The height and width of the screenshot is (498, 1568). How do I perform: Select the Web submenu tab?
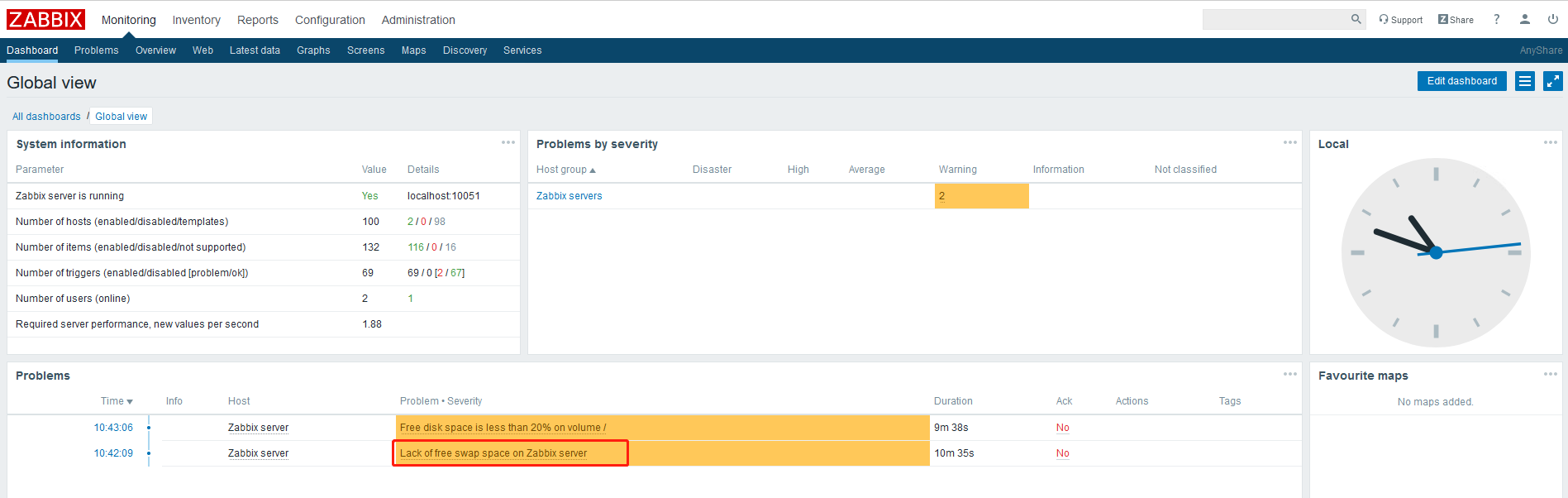(203, 50)
